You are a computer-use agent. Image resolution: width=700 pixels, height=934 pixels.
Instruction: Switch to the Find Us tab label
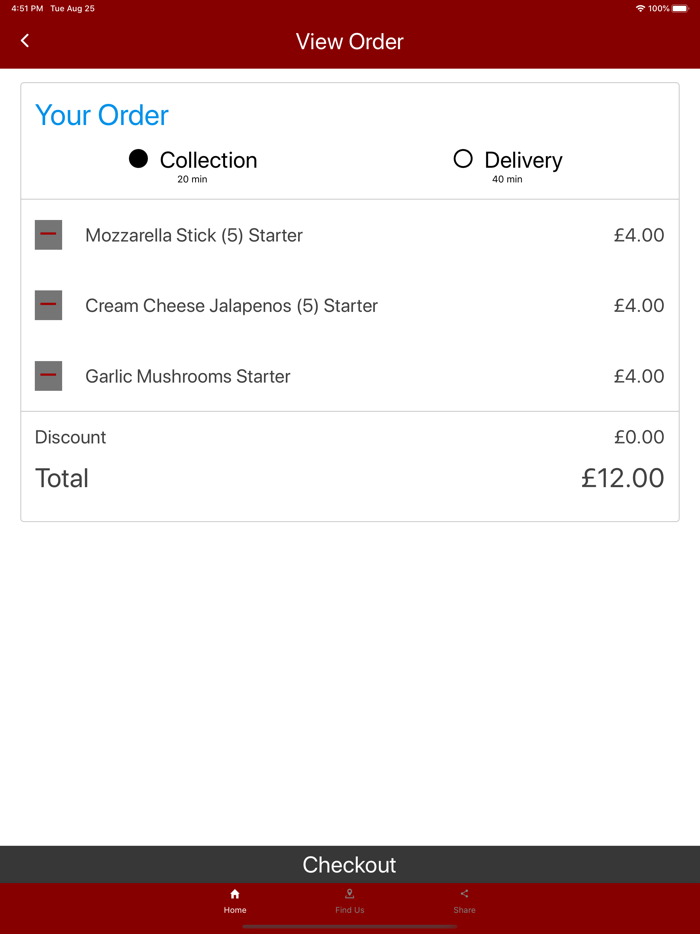[349, 910]
